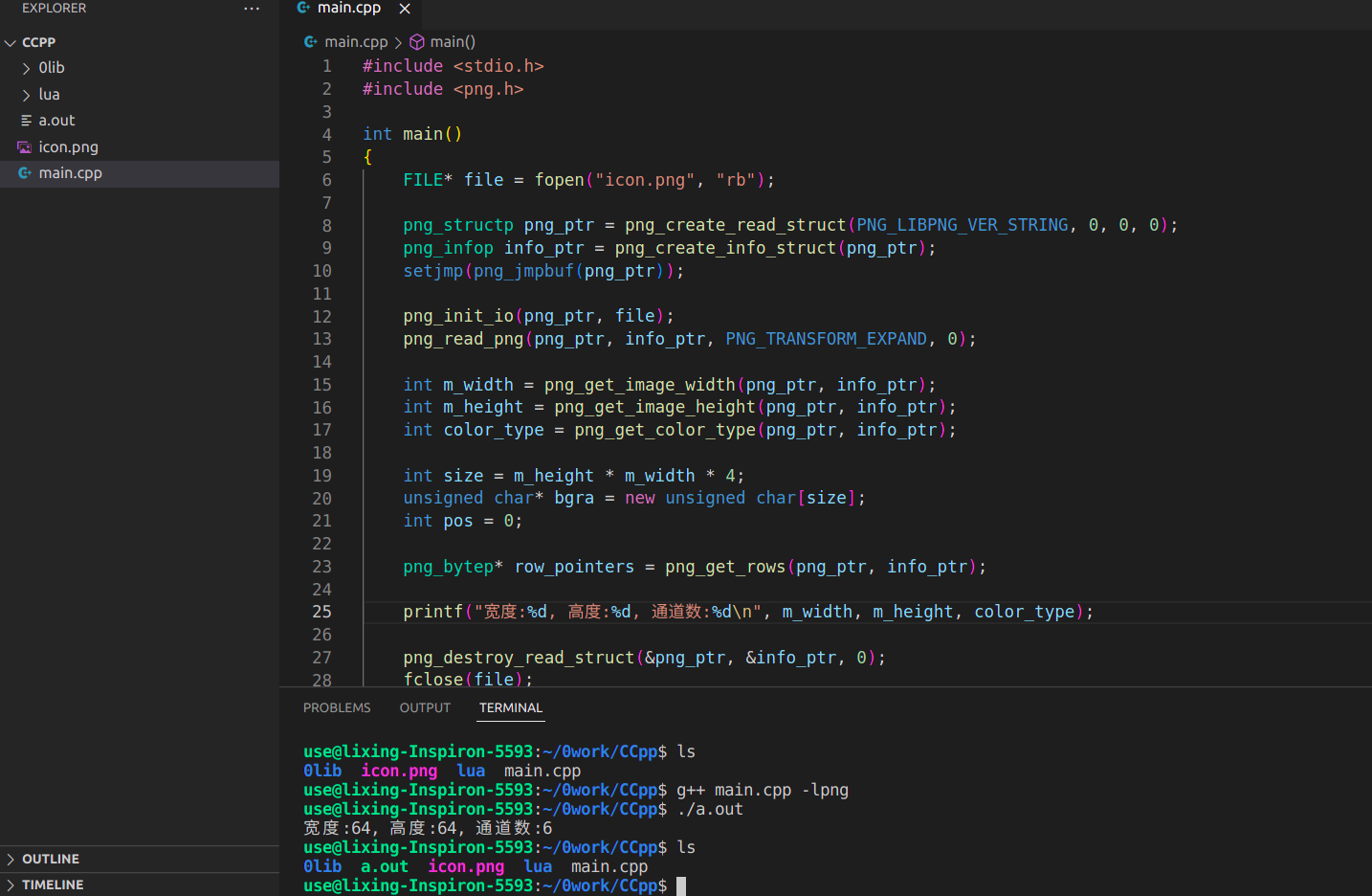This screenshot has height=896, width=1372.
Task: Click the C++ icon in breadcrumb path
Action: 311,42
